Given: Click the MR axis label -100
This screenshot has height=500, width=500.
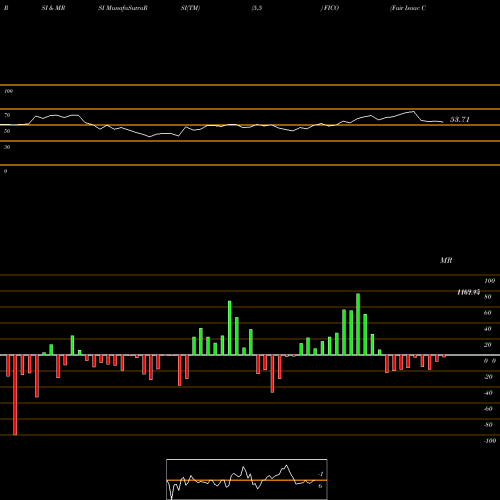Looking at the screenshot, I should (490, 441).
